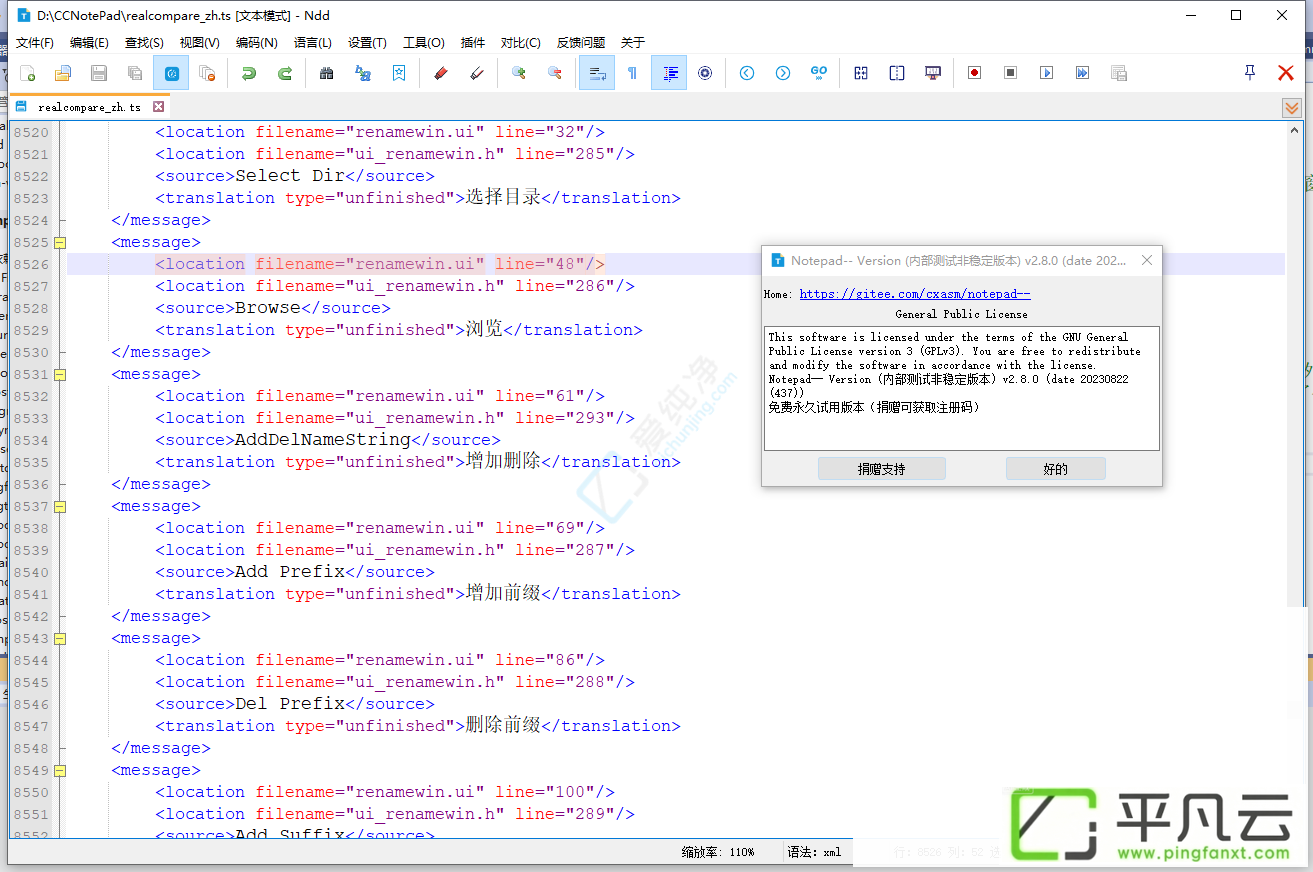The width and height of the screenshot is (1313, 872).
Task: Click the file compare icon
Action: (861, 73)
